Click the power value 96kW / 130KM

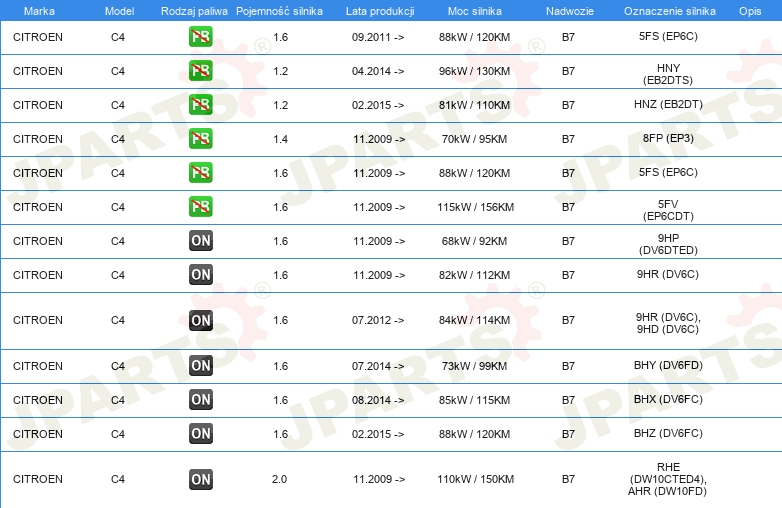pos(474,71)
